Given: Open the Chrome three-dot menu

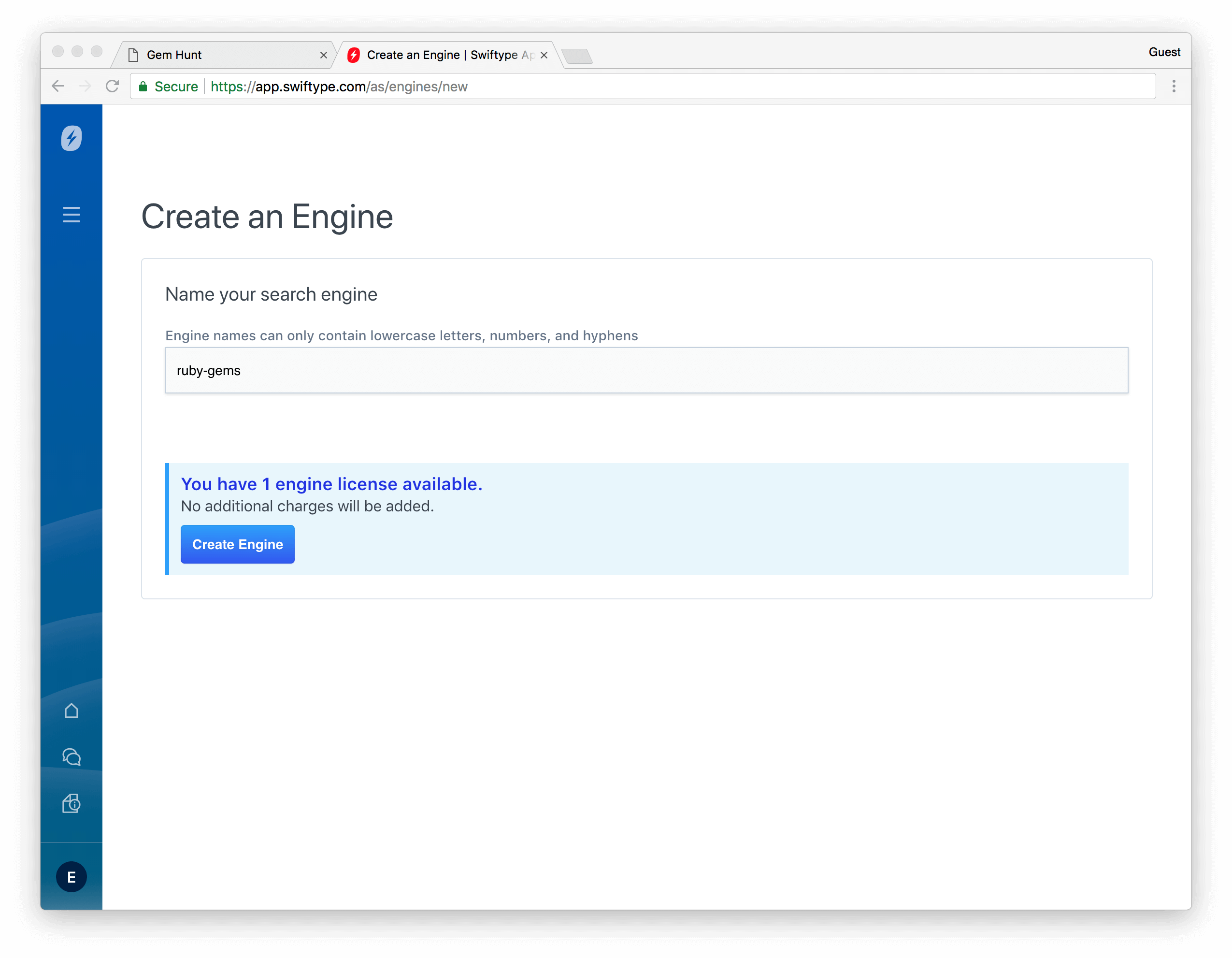Looking at the screenshot, I should 1174,87.
